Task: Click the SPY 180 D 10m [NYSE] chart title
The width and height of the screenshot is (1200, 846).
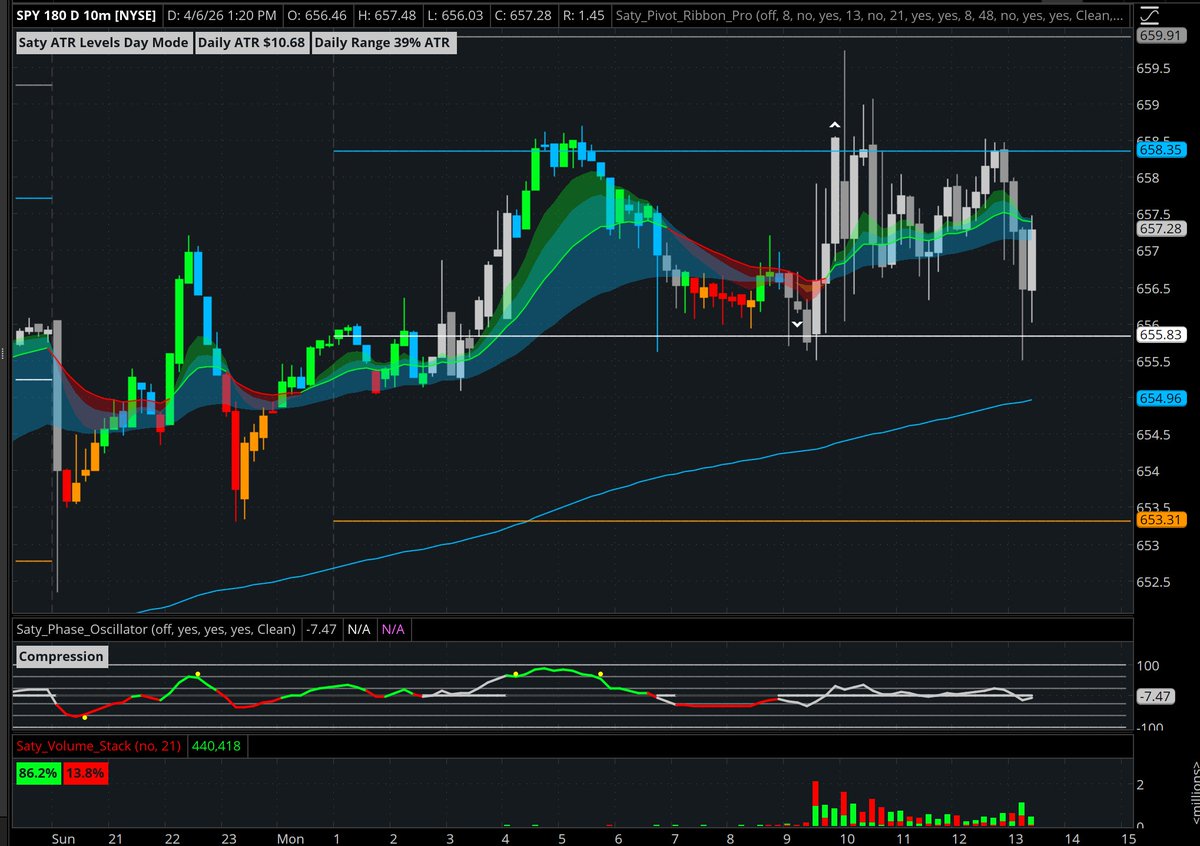Action: (86, 15)
